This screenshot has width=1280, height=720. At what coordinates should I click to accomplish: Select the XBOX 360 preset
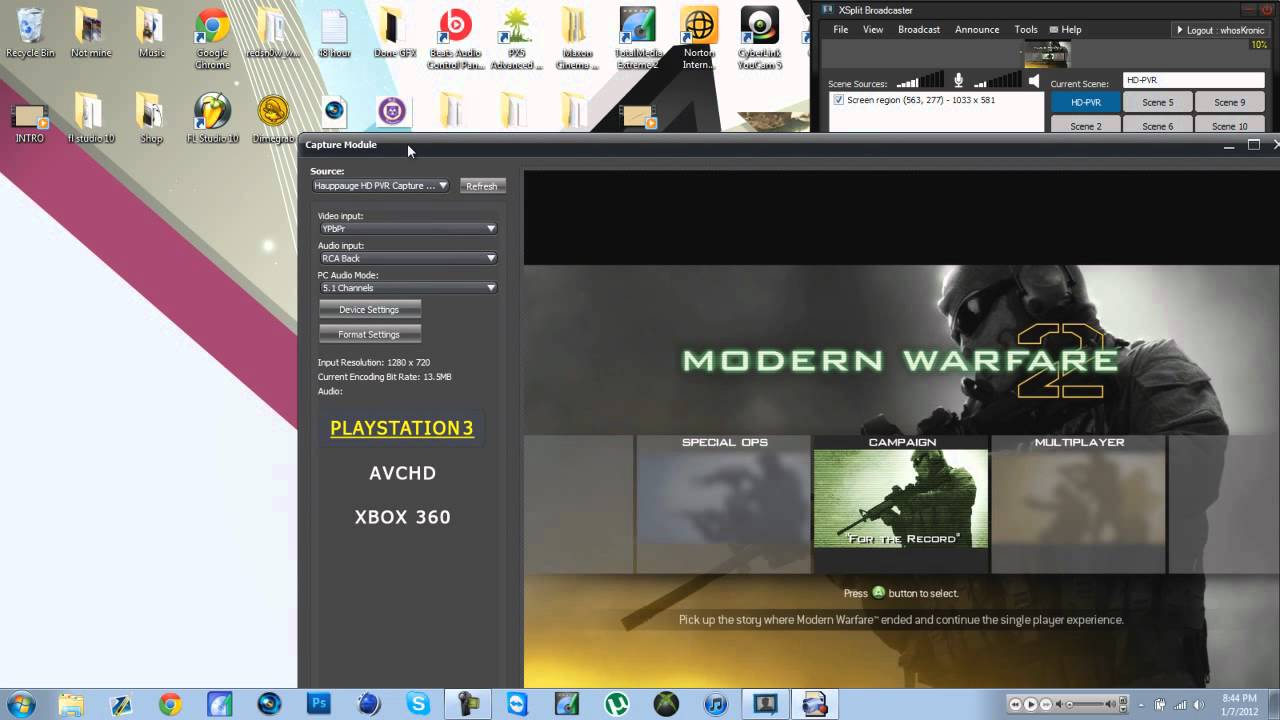[402, 517]
